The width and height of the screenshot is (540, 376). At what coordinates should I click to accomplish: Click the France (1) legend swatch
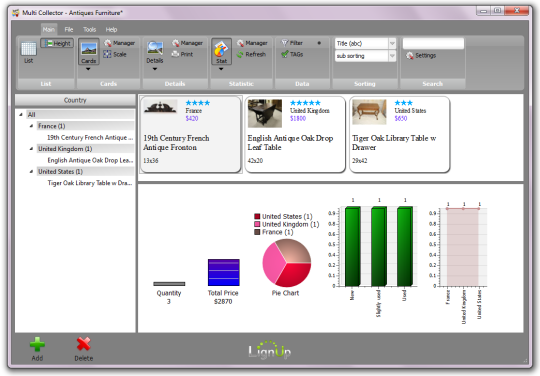click(257, 232)
